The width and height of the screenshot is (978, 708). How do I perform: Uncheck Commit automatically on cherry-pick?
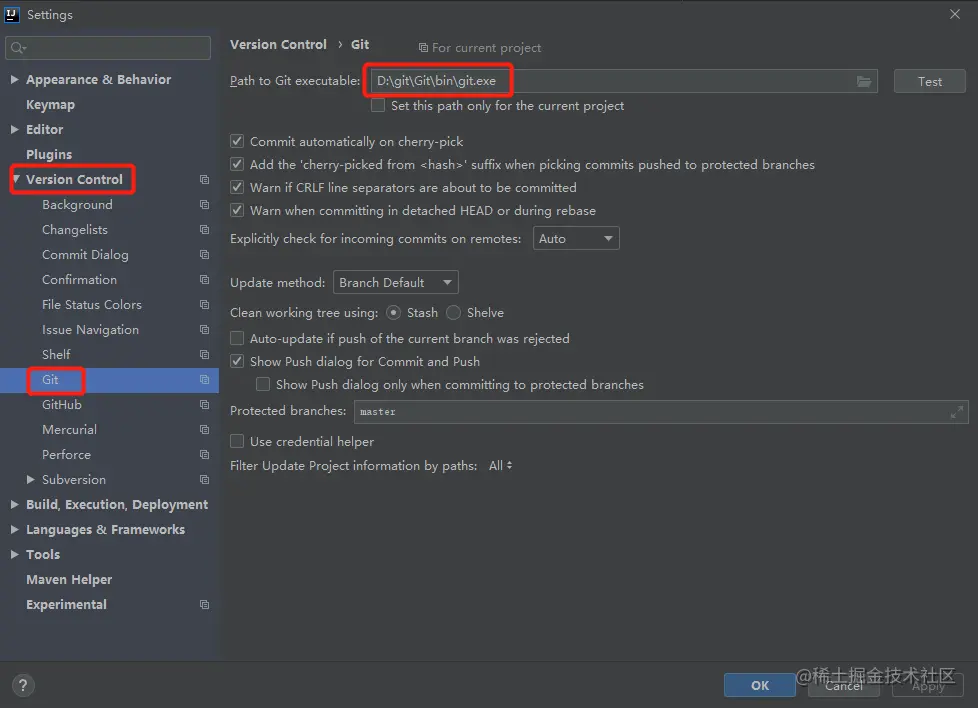click(x=237, y=141)
